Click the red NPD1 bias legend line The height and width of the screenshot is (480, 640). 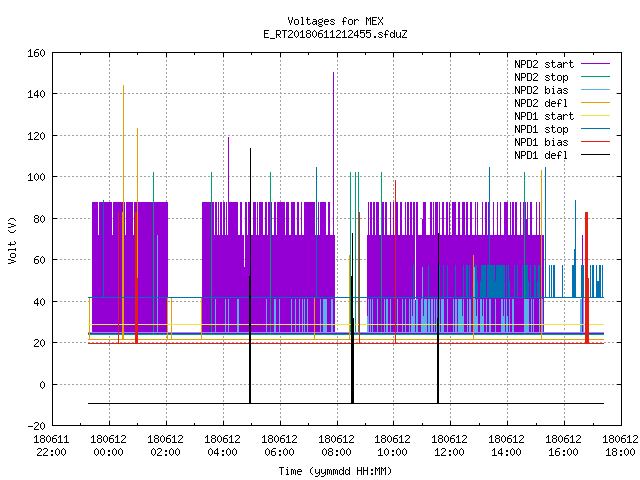pyautogui.click(x=595, y=142)
